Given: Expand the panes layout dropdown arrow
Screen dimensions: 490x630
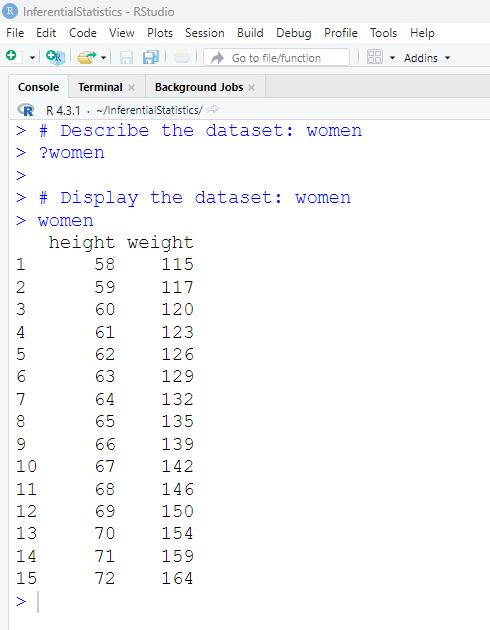Looking at the screenshot, I should tap(392, 58).
